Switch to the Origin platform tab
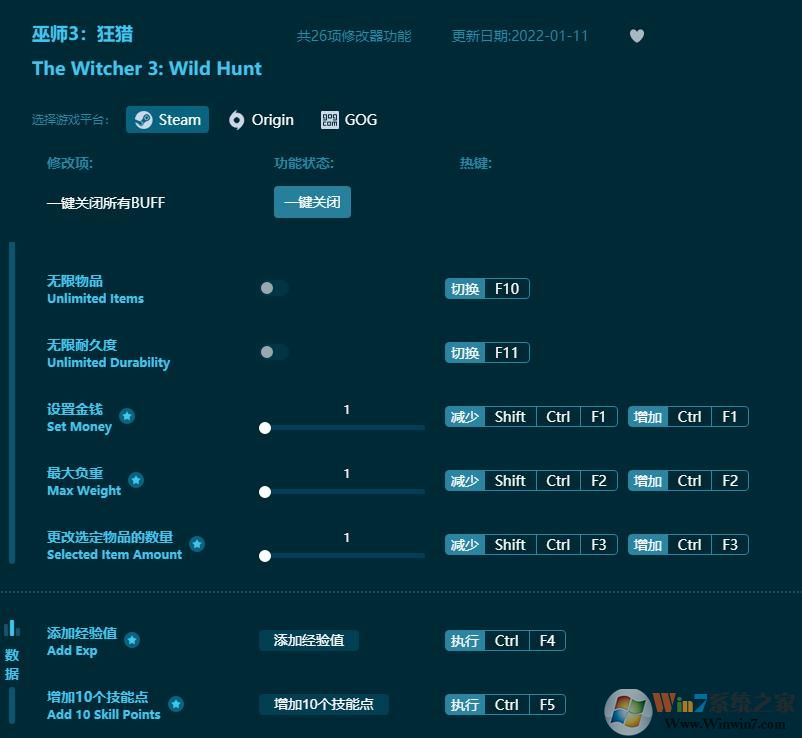 [x=260, y=119]
